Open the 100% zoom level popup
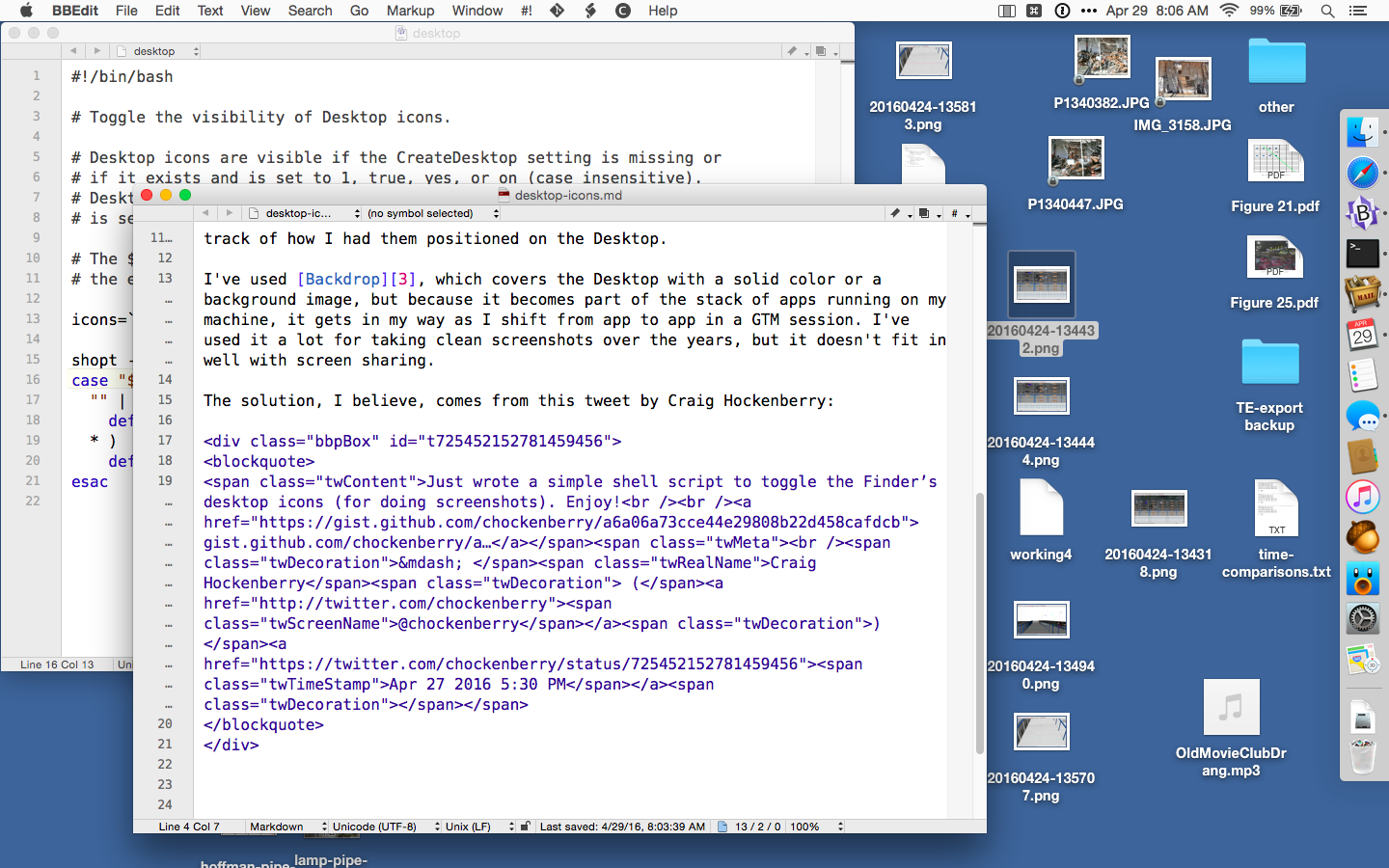 click(x=815, y=827)
